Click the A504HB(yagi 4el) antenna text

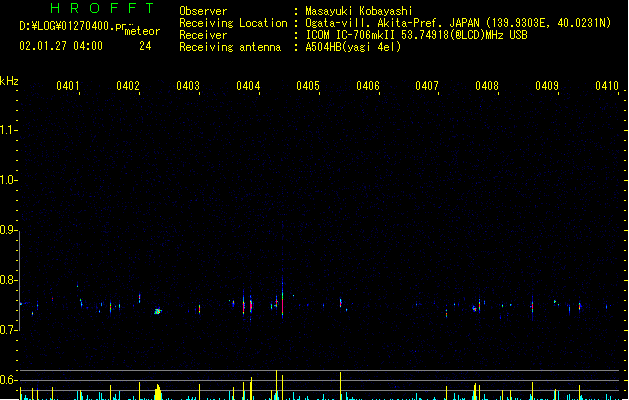coord(353,47)
